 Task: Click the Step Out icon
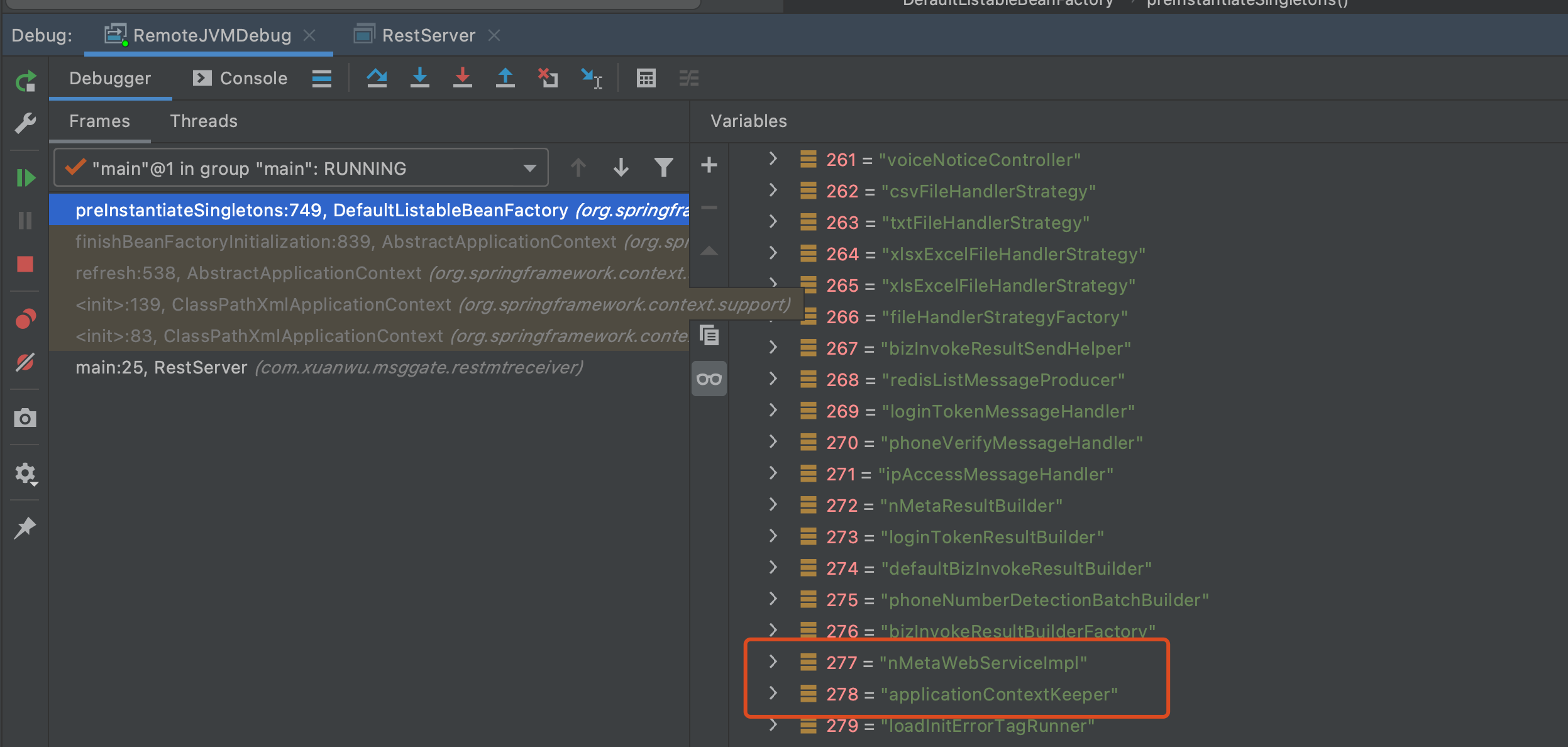coord(505,78)
